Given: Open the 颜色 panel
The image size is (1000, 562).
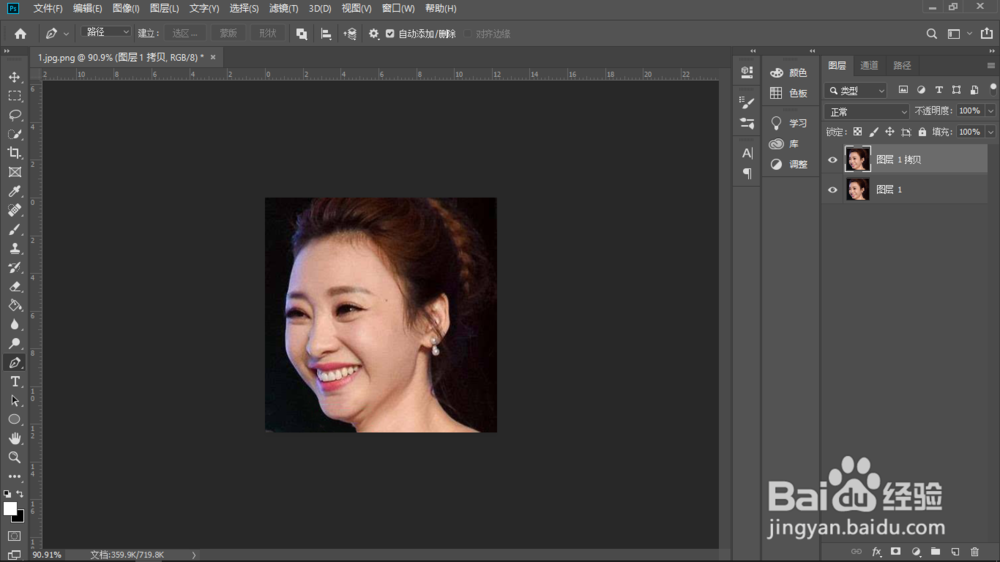Looking at the screenshot, I should click(x=788, y=73).
